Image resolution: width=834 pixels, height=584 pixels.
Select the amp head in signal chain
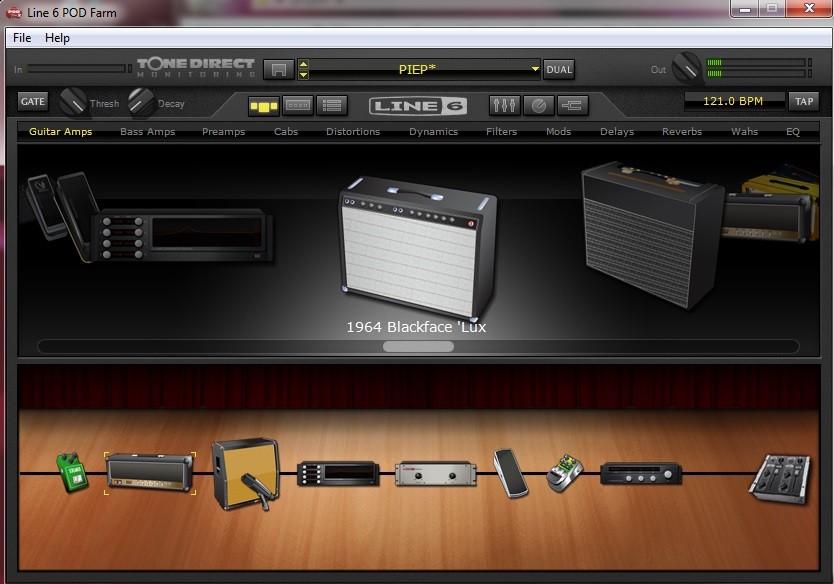(x=150, y=472)
